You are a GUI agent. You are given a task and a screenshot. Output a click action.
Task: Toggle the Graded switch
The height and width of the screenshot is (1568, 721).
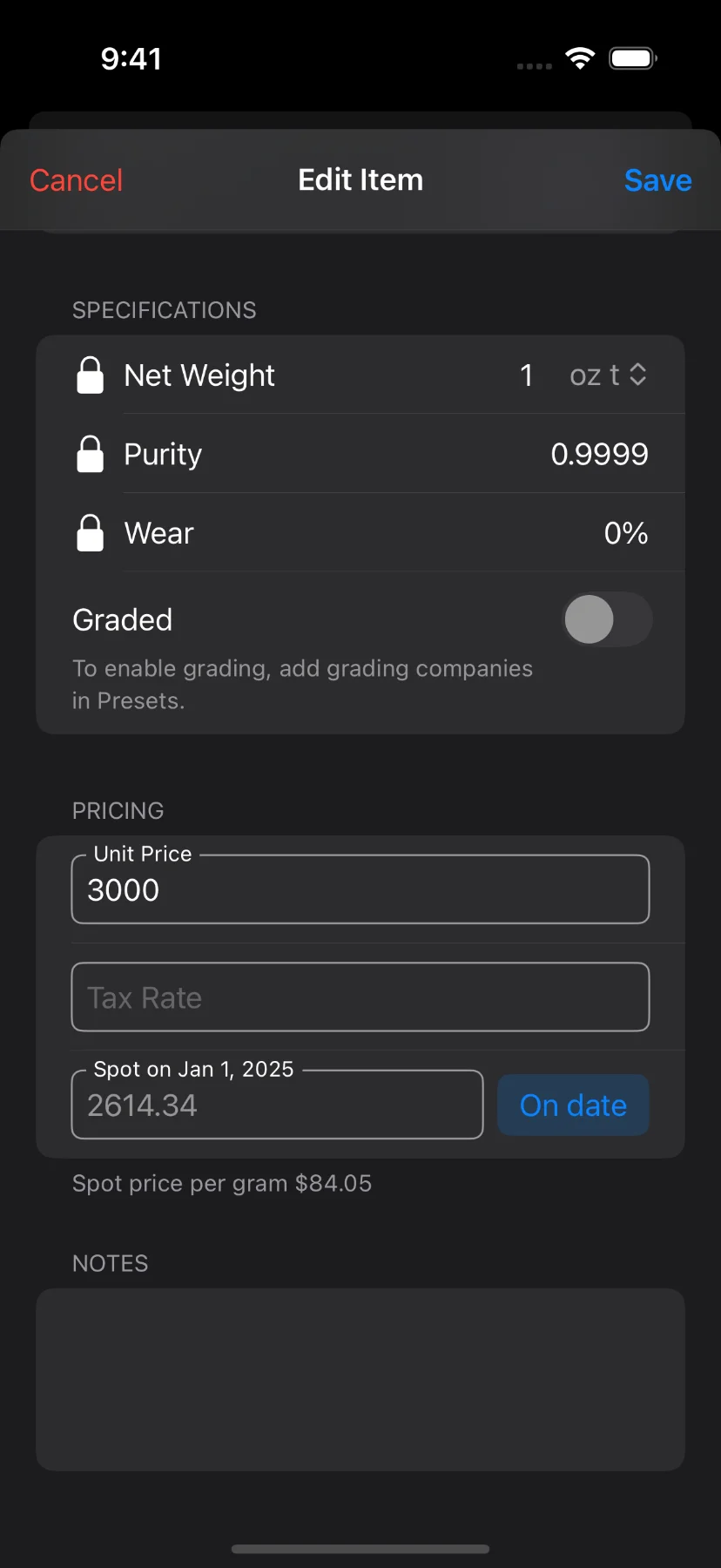607,619
